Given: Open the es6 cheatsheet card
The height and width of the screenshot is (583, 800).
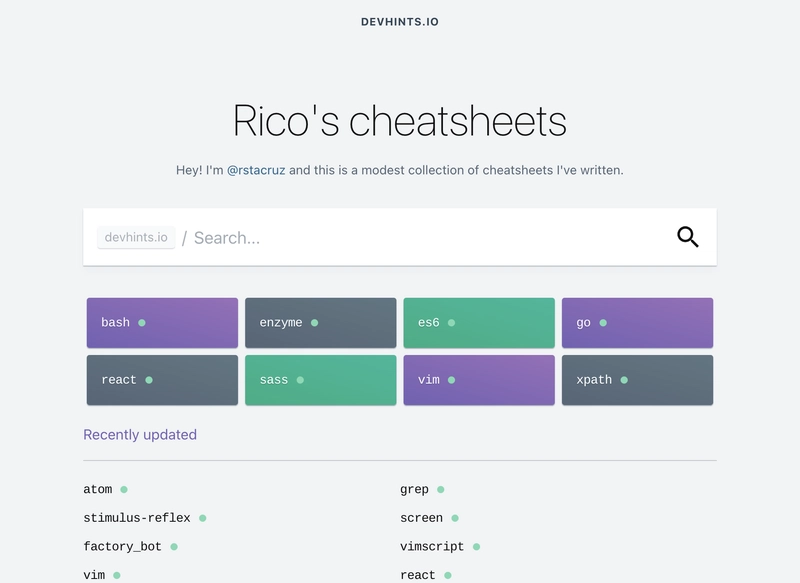Looking at the screenshot, I should pos(479,323).
